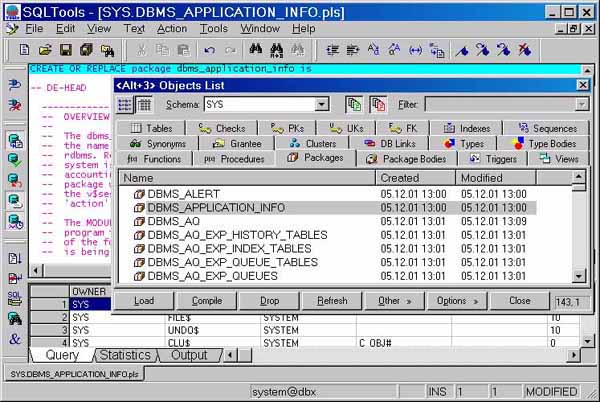Click the binoculars Find icon in toolbar

click(255, 49)
